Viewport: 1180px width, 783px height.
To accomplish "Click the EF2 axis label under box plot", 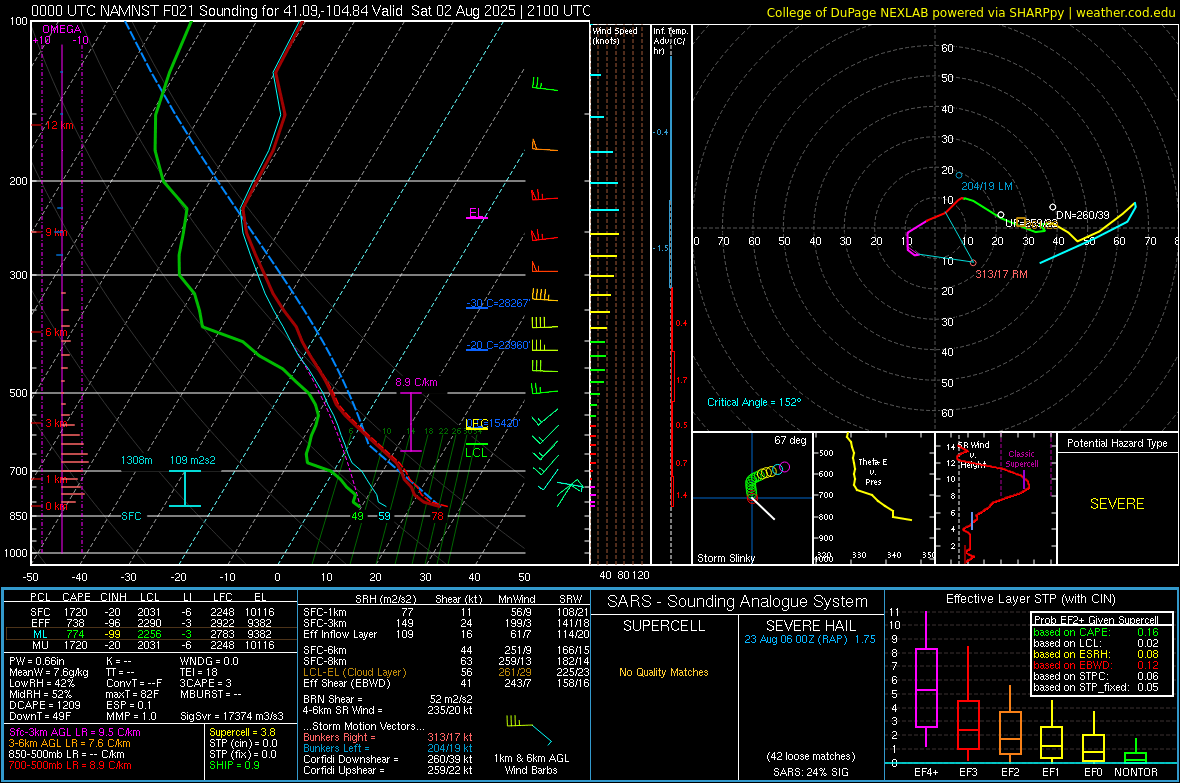I will point(1010,772).
